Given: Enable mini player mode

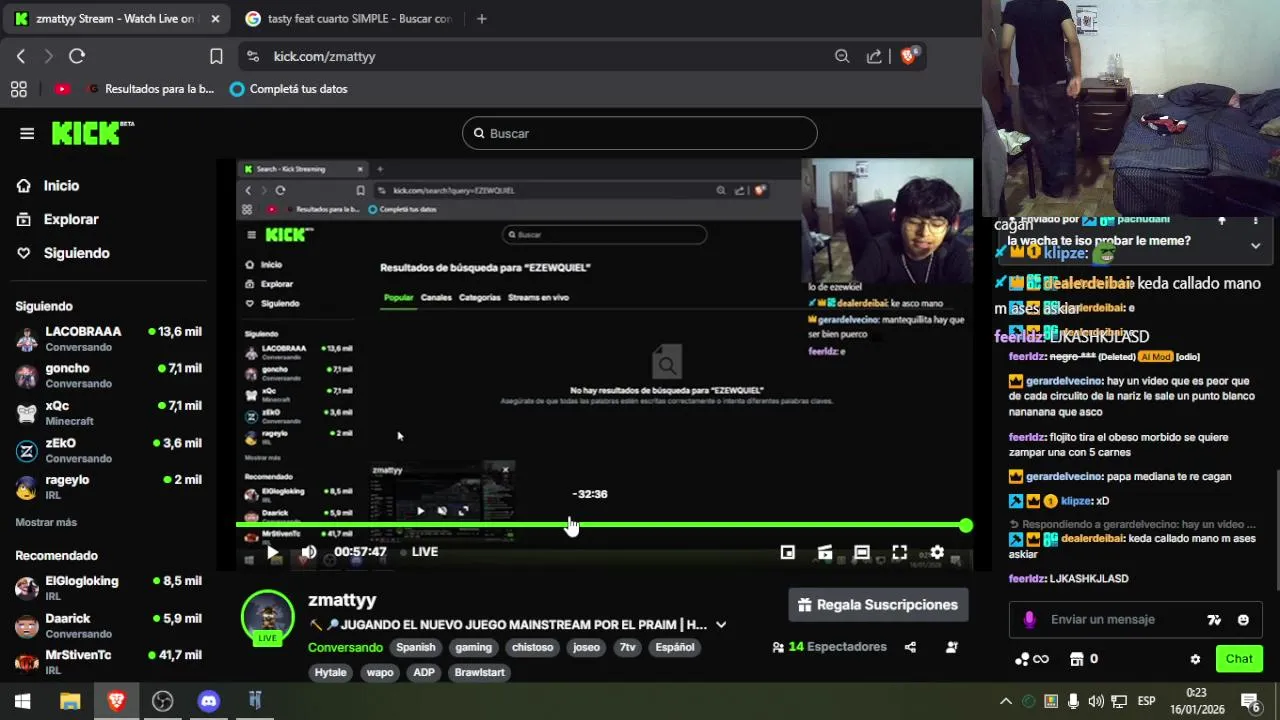Looking at the screenshot, I should click(x=788, y=552).
